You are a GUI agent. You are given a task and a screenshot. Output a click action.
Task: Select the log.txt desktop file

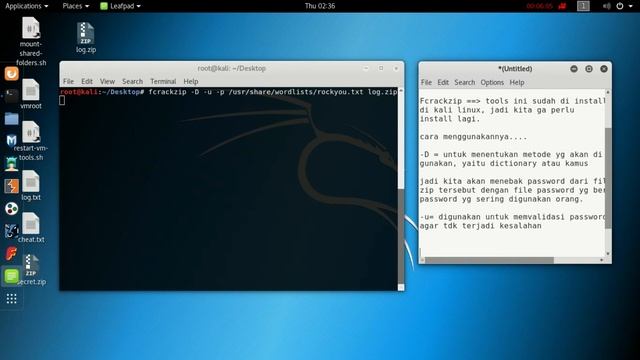tap(31, 186)
